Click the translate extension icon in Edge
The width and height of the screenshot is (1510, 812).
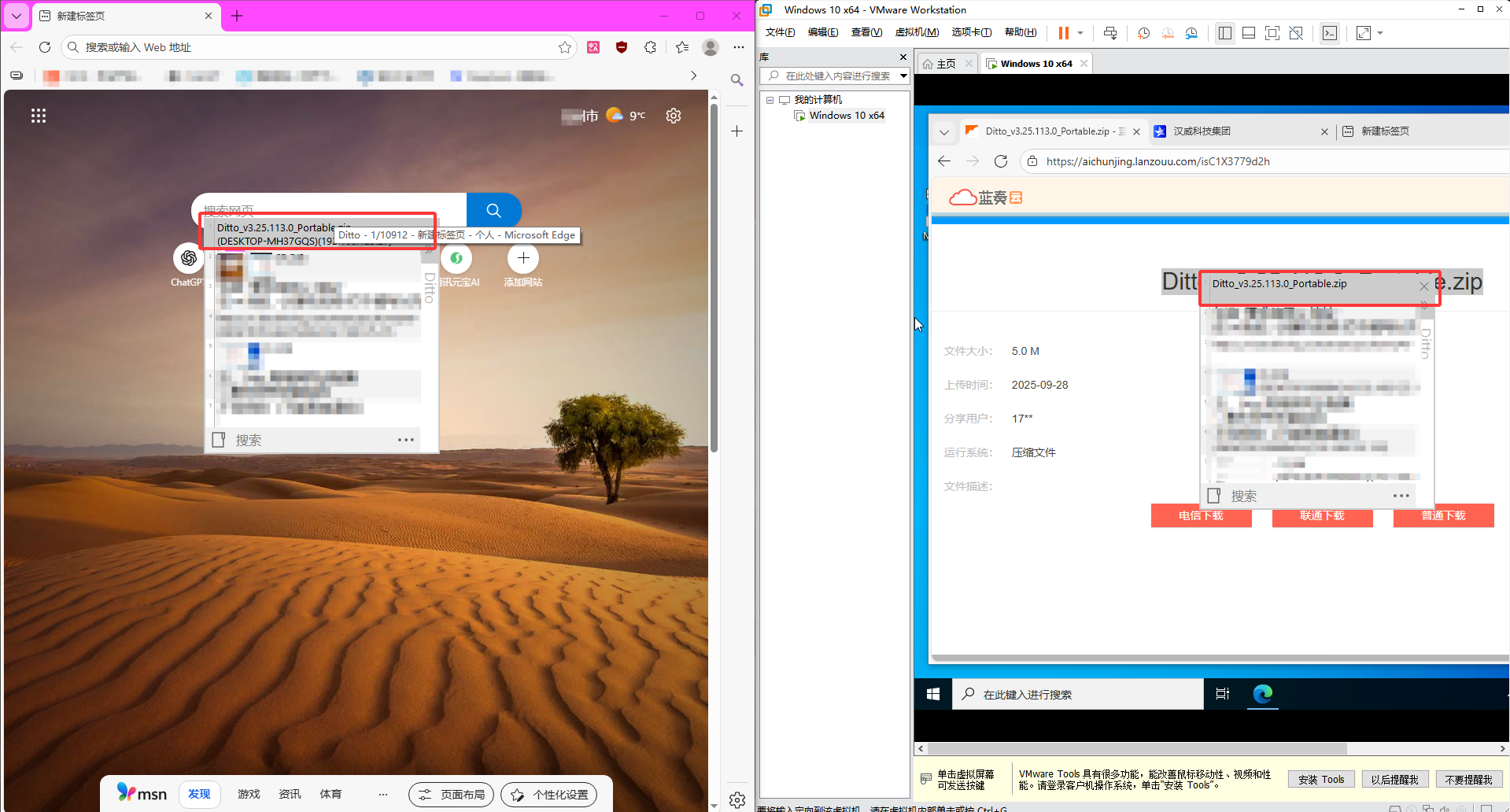coord(593,47)
